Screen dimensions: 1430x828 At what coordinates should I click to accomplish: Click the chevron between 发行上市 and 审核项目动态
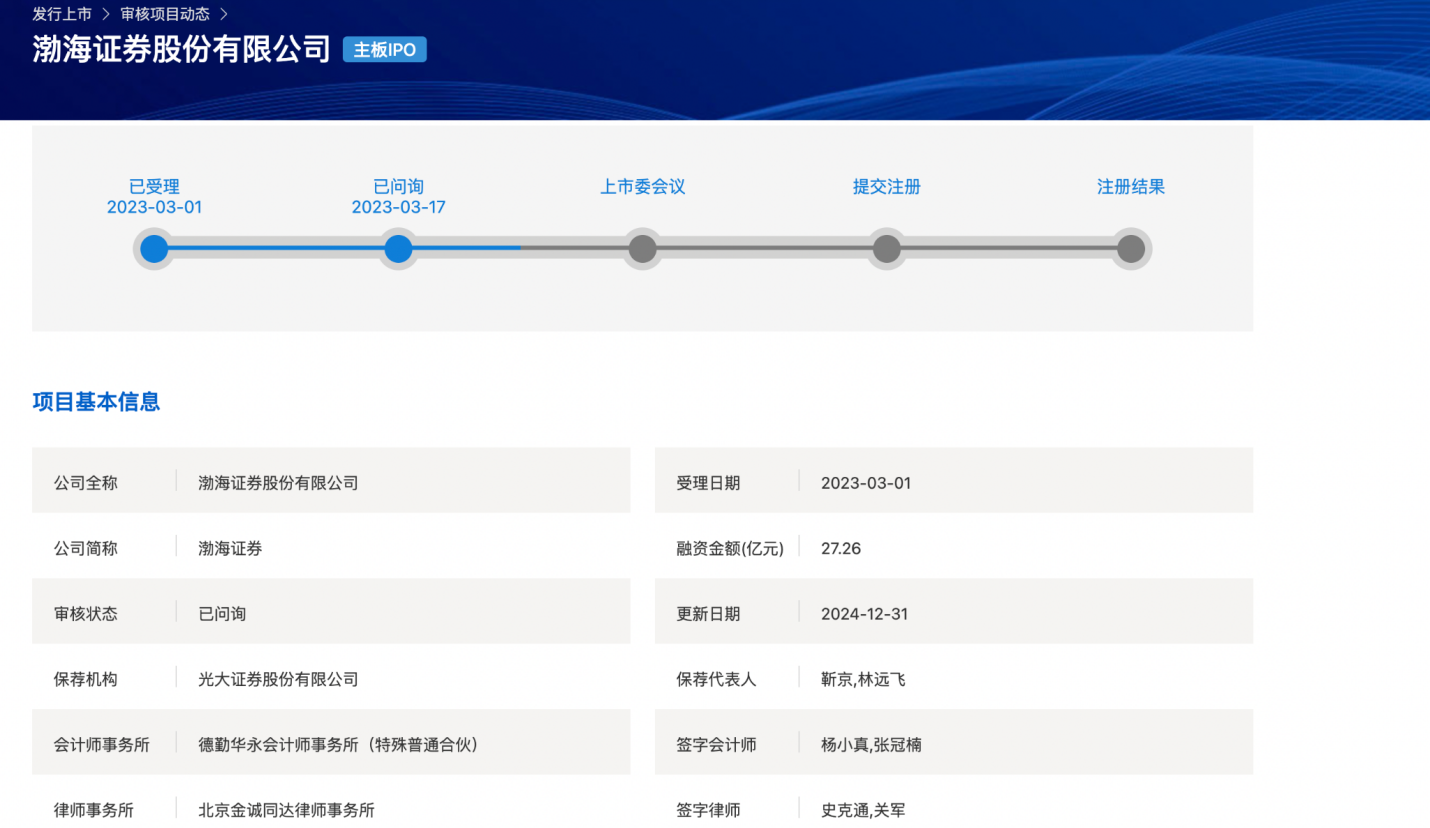[105, 14]
